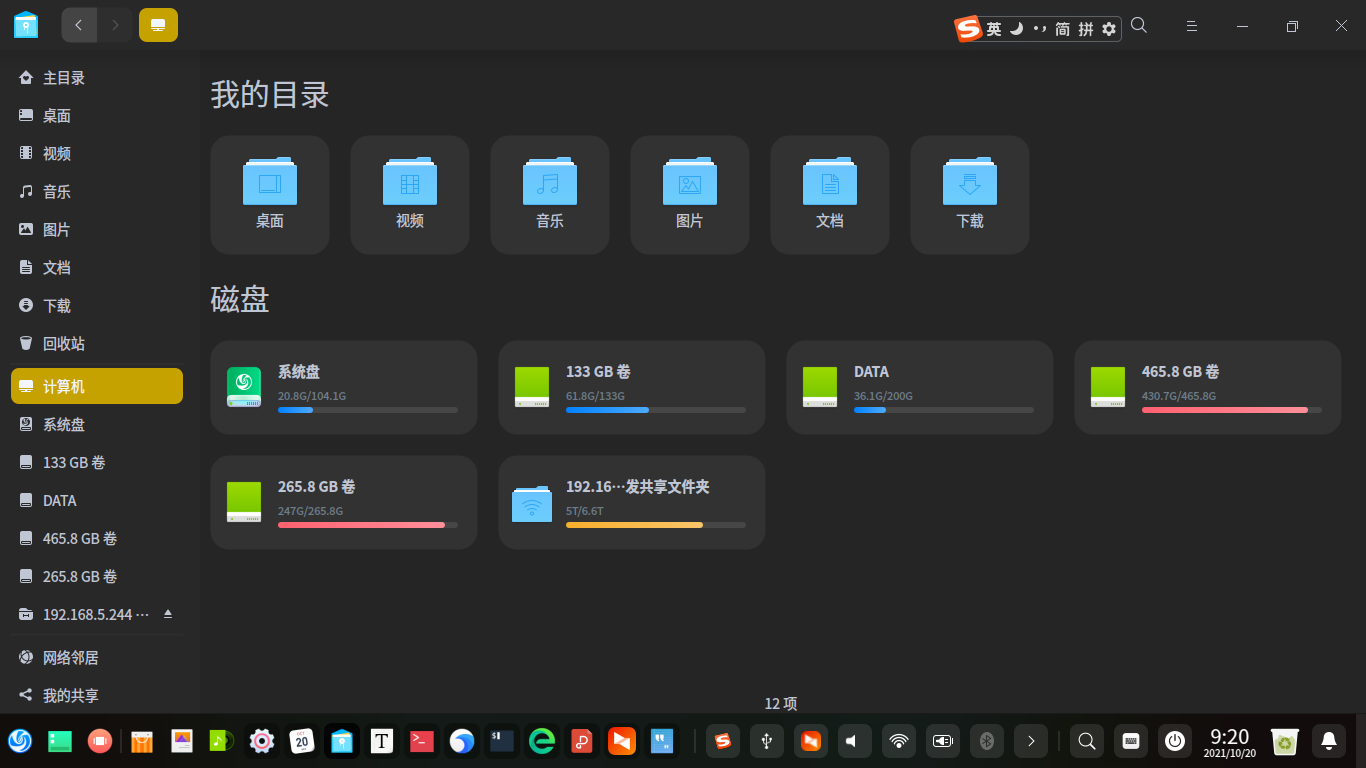
Task: Go to 我的共享 in sidebar
Action: 70,696
